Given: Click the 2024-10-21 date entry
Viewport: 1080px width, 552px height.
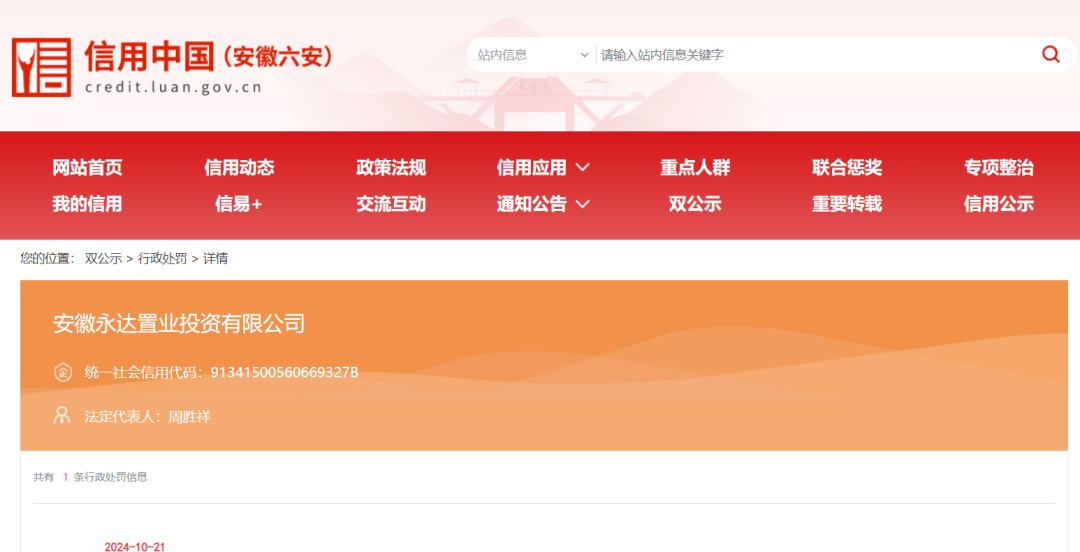Looking at the screenshot, I should point(135,546).
